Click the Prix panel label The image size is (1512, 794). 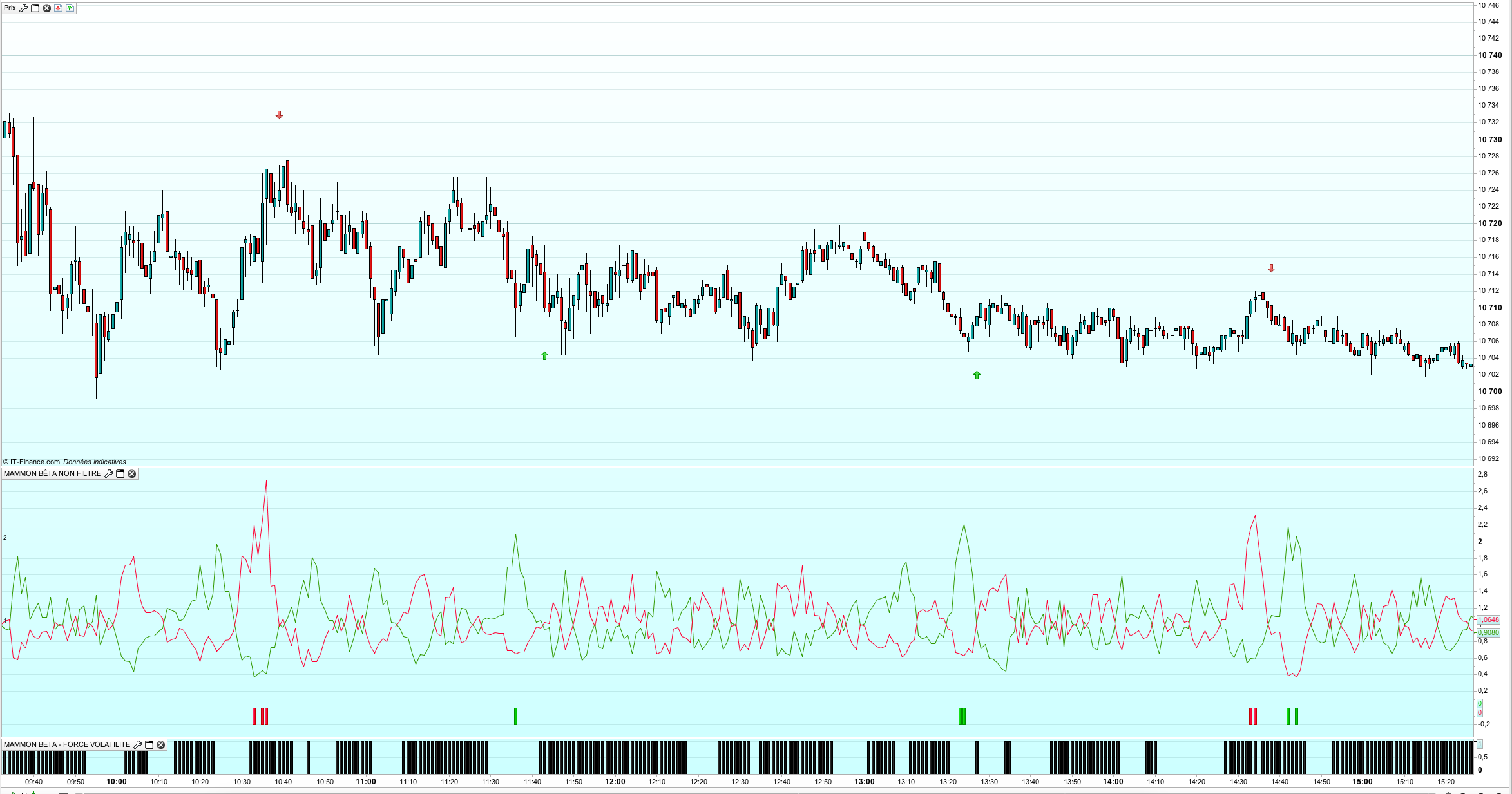(10, 8)
